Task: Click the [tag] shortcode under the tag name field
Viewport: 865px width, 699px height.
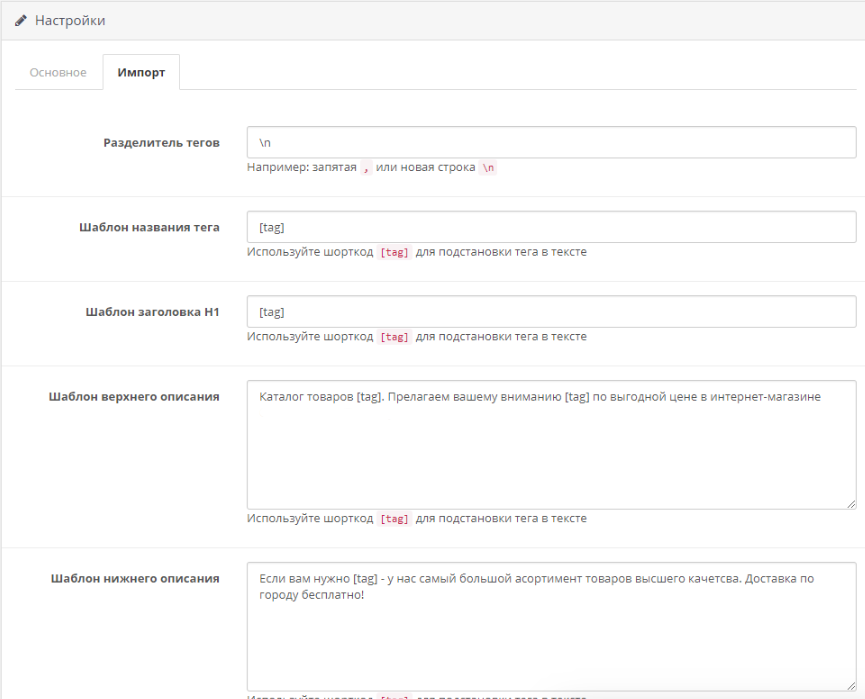Action: [394, 253]
